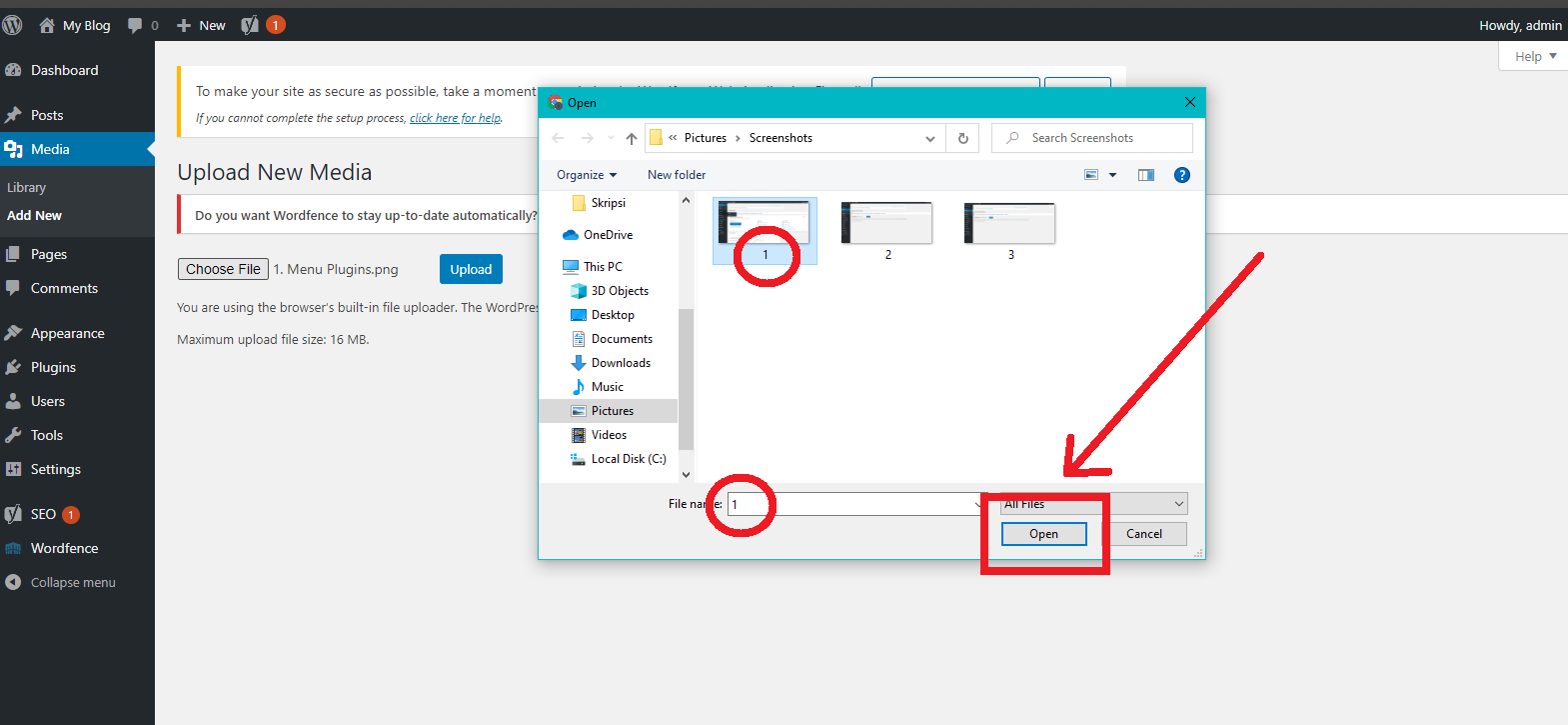Click the blue Upload button
The image size is (1568, 725).
pos(471,269)
